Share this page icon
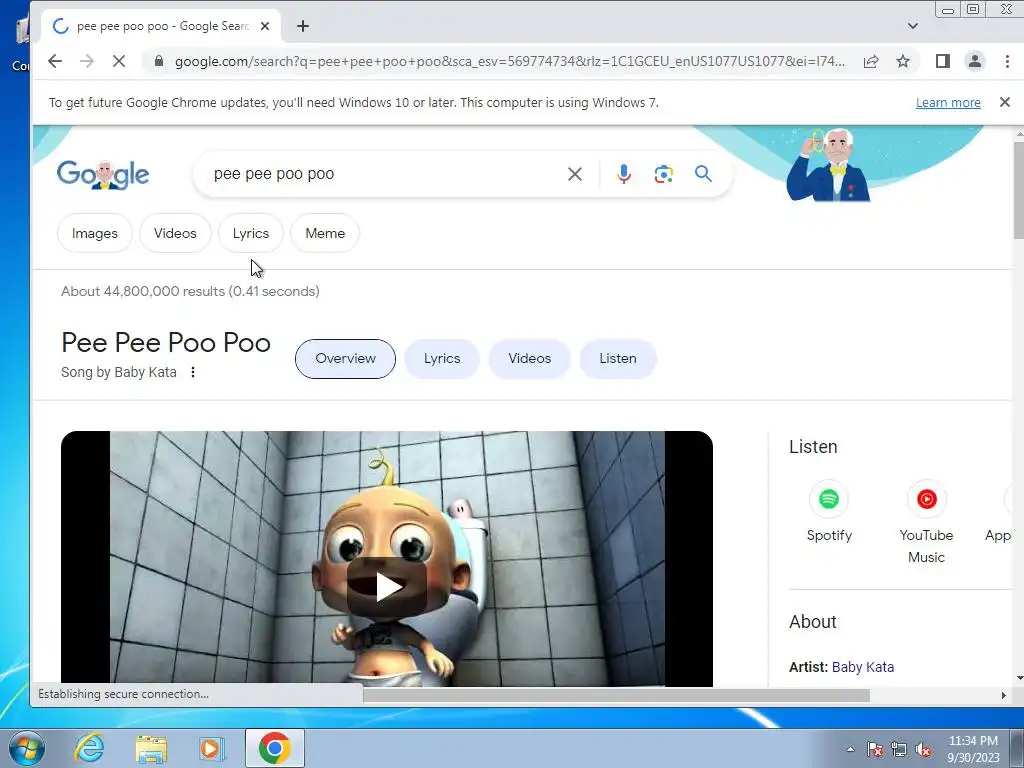Image resolution: width=1024 pixels, height=768 pixels. pos(871,61)
